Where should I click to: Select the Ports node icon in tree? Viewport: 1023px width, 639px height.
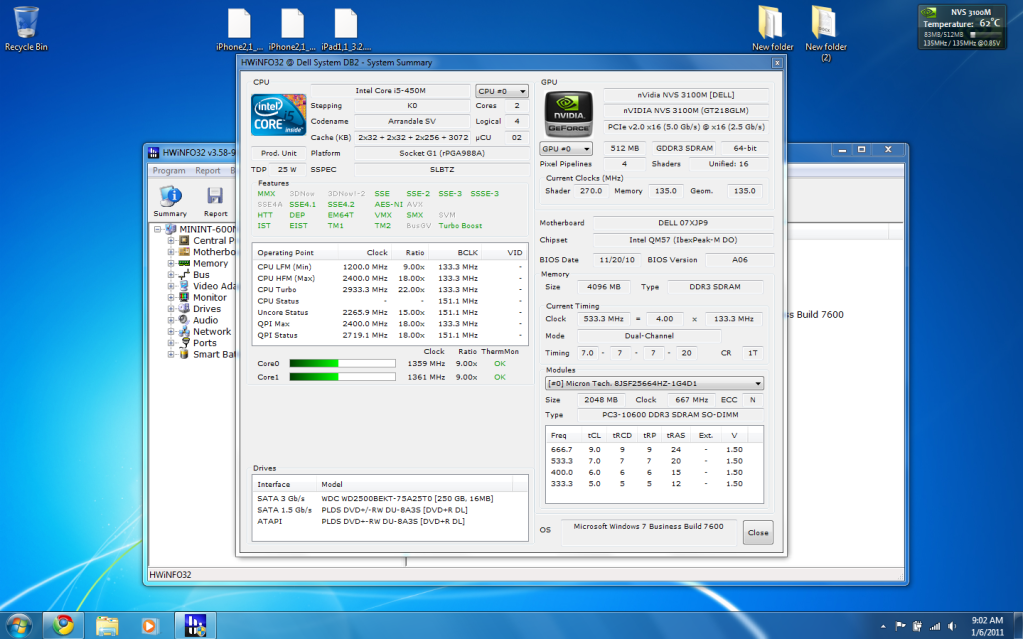(x=185, y=343)
